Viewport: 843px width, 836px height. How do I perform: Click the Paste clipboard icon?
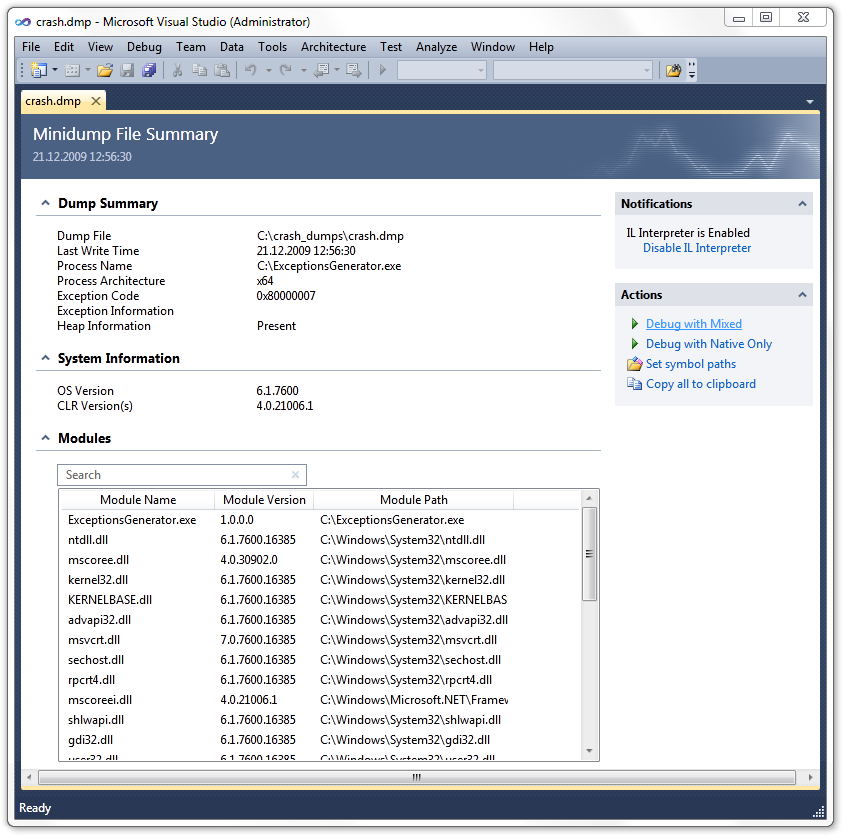tap(222, 70)
